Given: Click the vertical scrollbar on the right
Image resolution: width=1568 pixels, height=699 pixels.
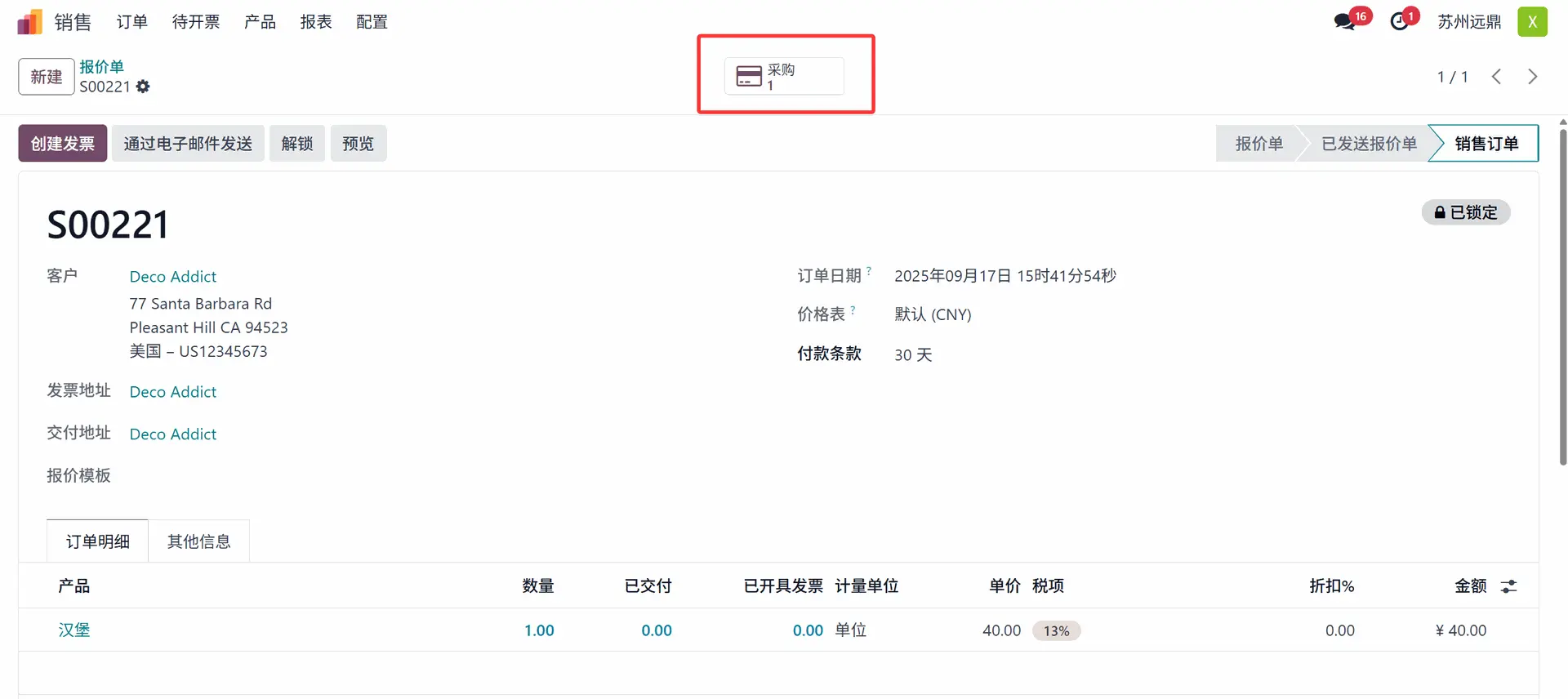Looking at the screenshot, I should click(1563, 294).
